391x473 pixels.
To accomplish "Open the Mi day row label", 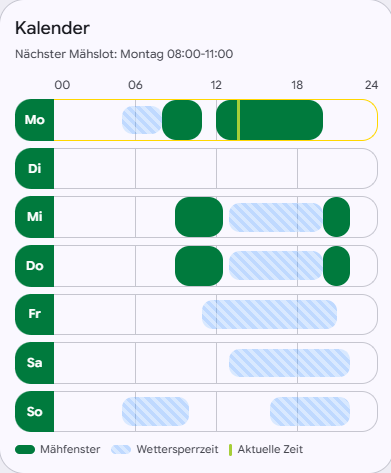I will click(x=35, y=217).
